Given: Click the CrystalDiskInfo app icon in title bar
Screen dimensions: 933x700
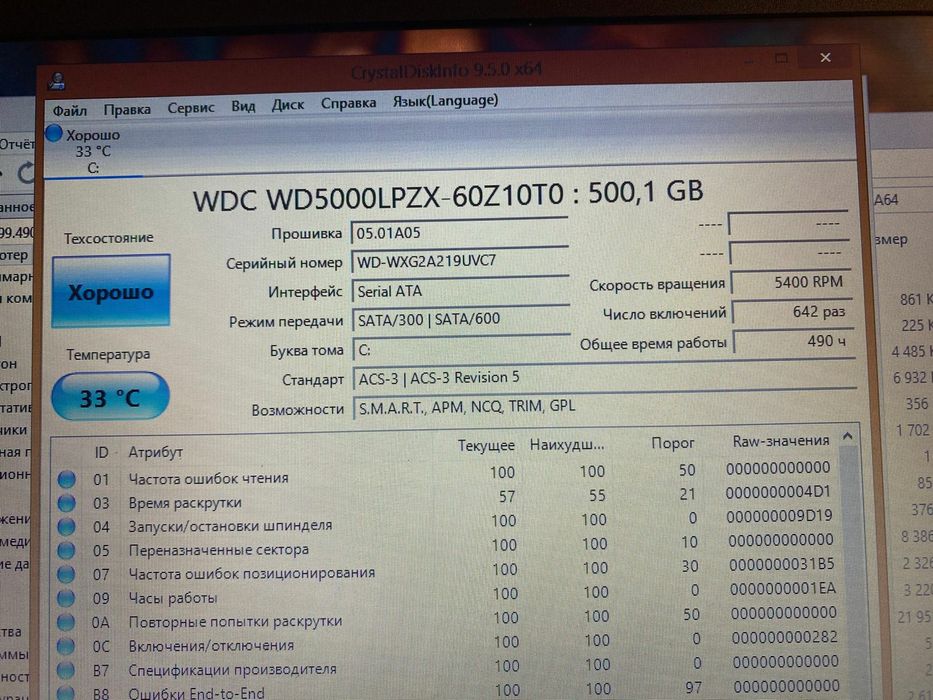Looking at the screenshot, I should 57,82.
